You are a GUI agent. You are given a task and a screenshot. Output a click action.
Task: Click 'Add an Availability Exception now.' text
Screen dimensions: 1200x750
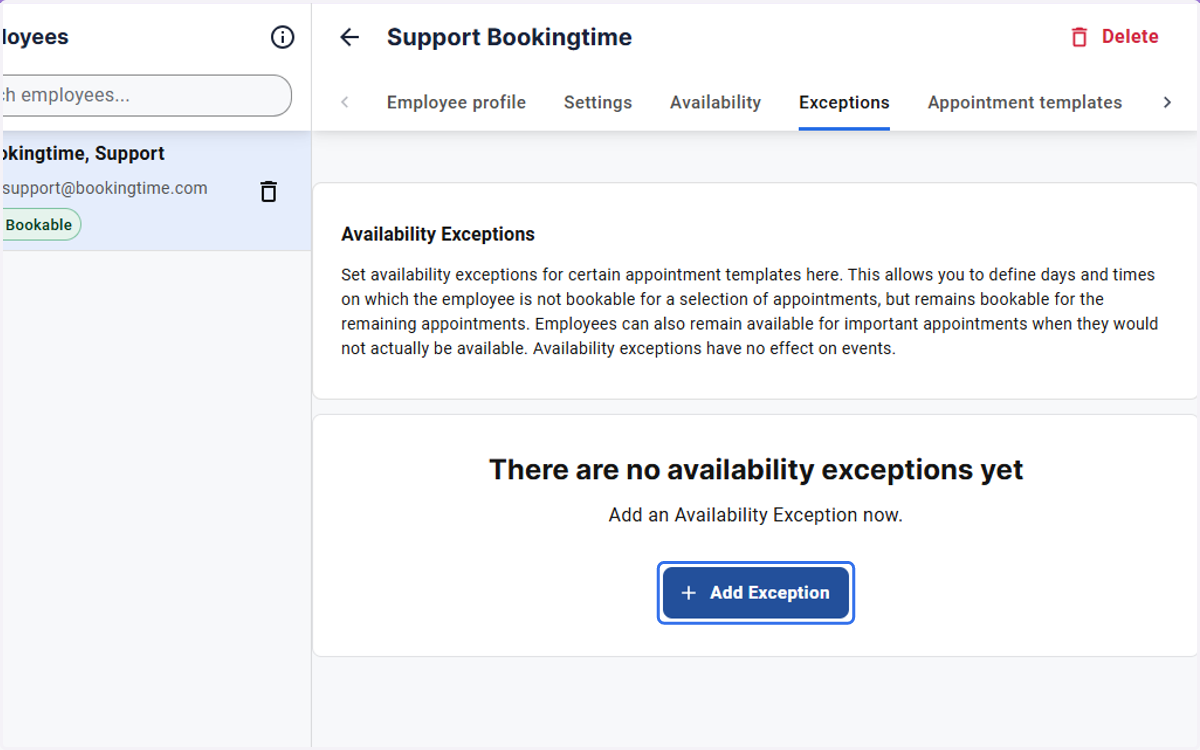tap(756, 515)
